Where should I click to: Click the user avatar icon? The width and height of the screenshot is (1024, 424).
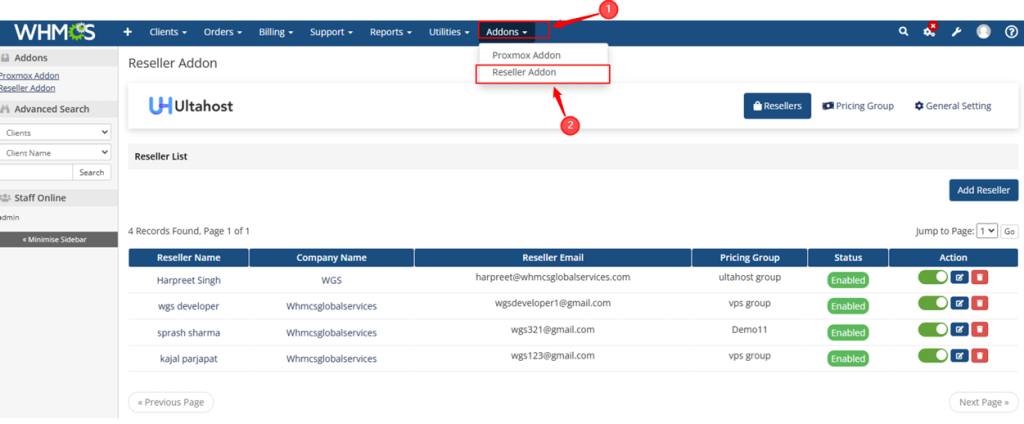[983, 32]
